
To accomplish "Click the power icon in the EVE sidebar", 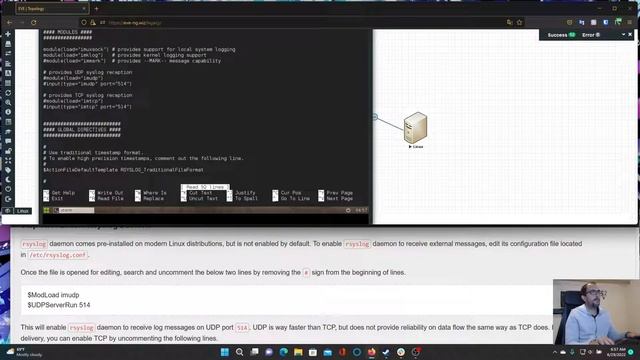I will tap(8, 189).
